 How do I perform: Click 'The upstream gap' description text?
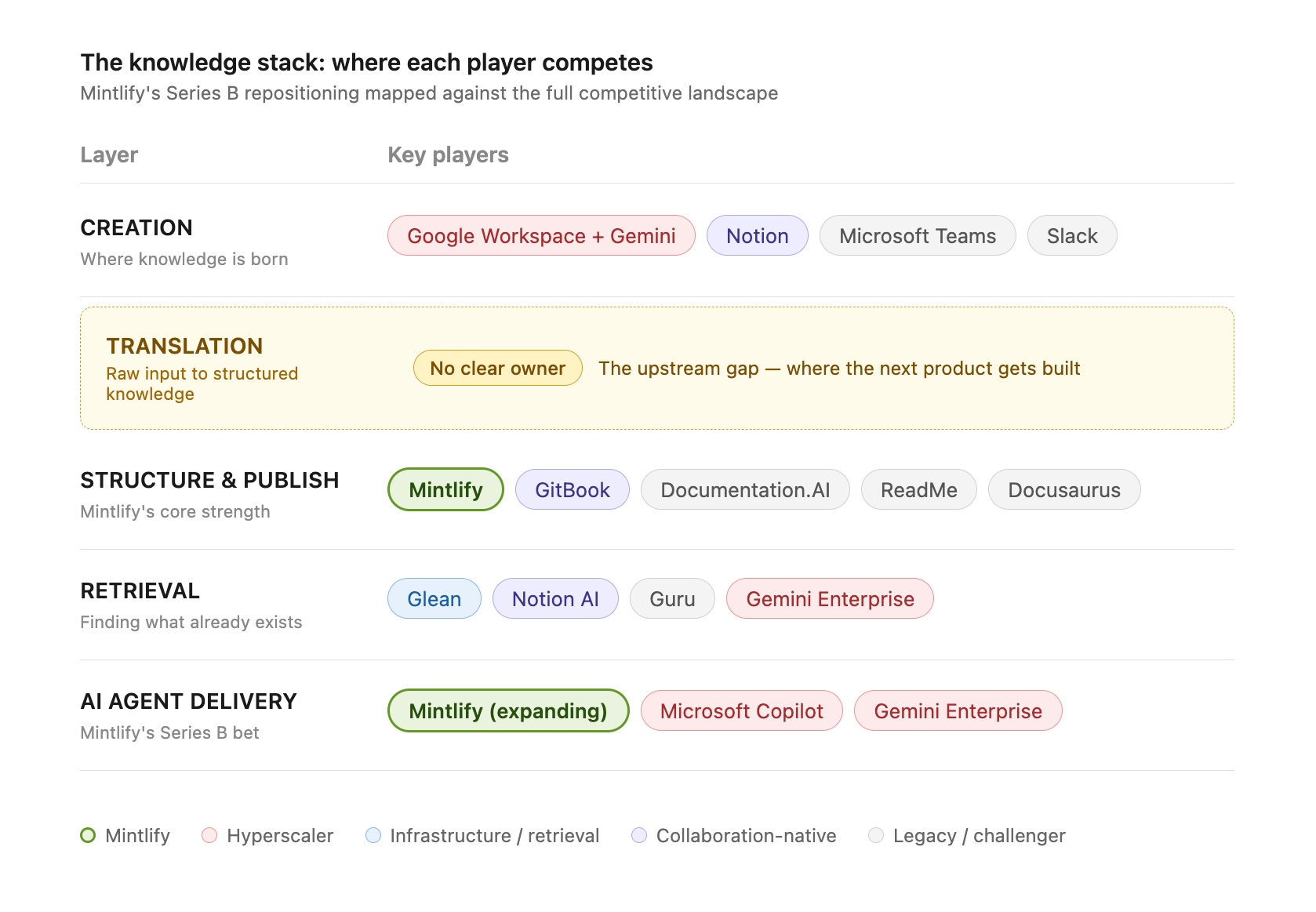(839, 368)
